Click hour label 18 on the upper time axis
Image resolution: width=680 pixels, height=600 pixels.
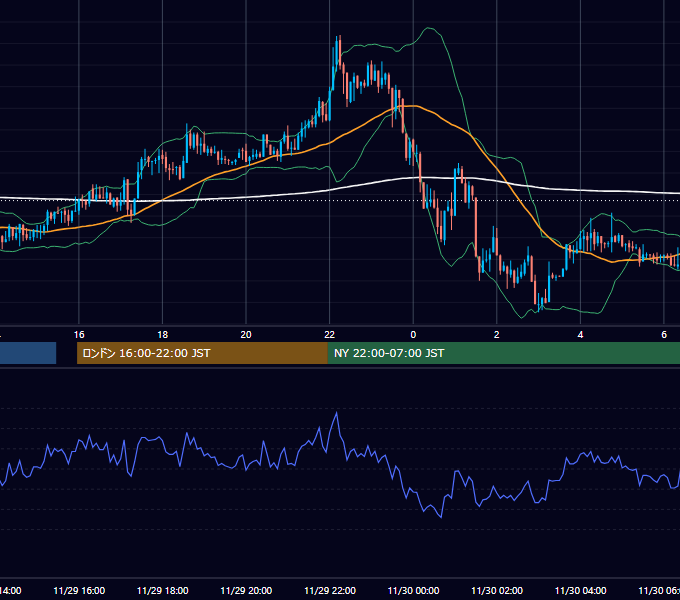(x=162, y=334)
